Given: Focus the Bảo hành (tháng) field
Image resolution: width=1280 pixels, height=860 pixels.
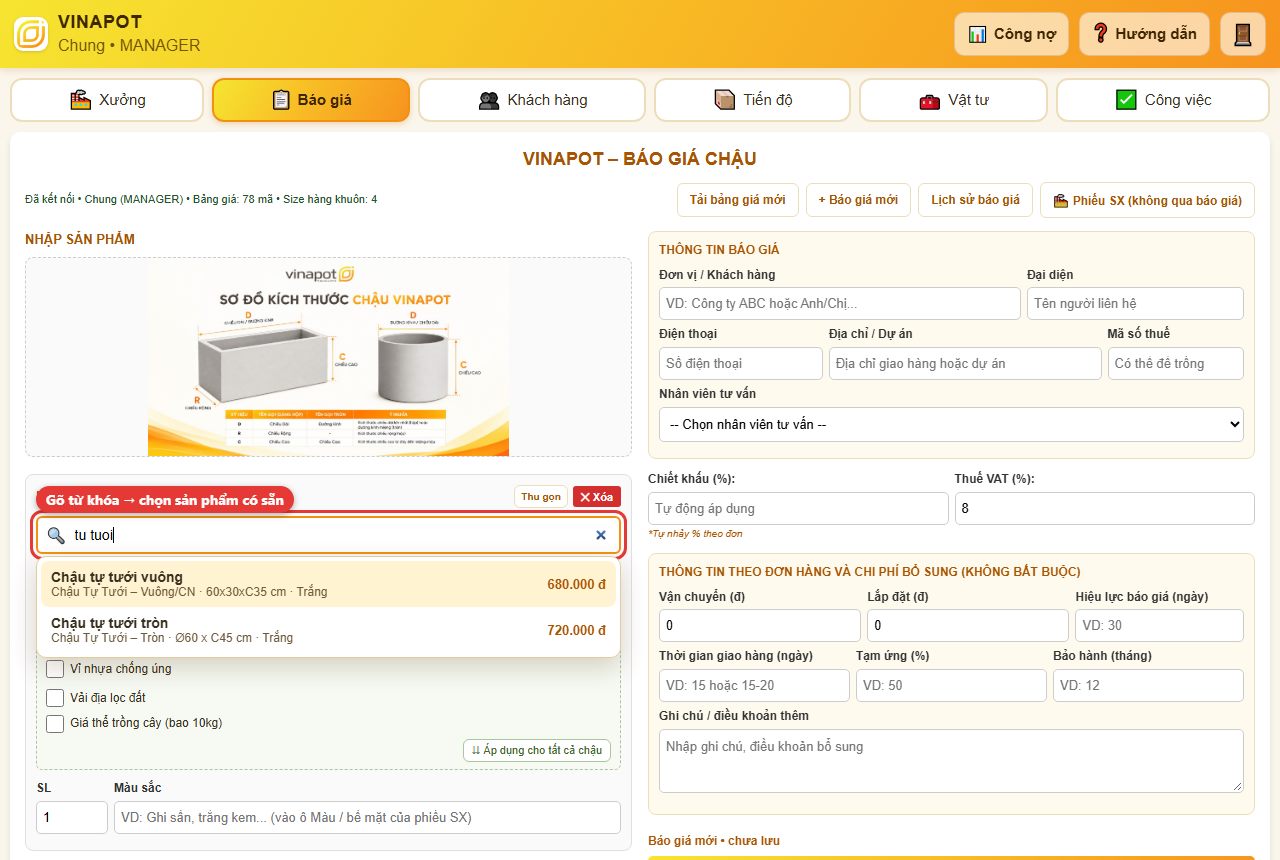Looking at the screenshot, I should click(x=1148, y=685).
